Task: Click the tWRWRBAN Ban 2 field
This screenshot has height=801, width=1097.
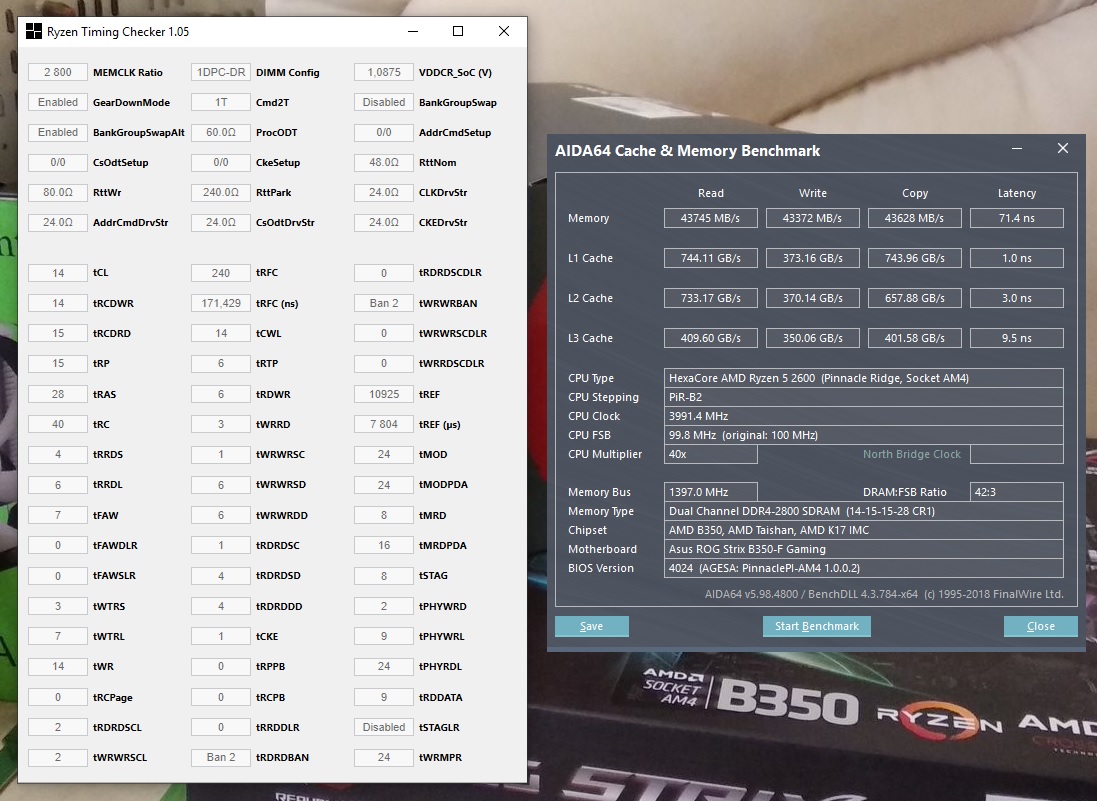Action: tap(384, 303)
